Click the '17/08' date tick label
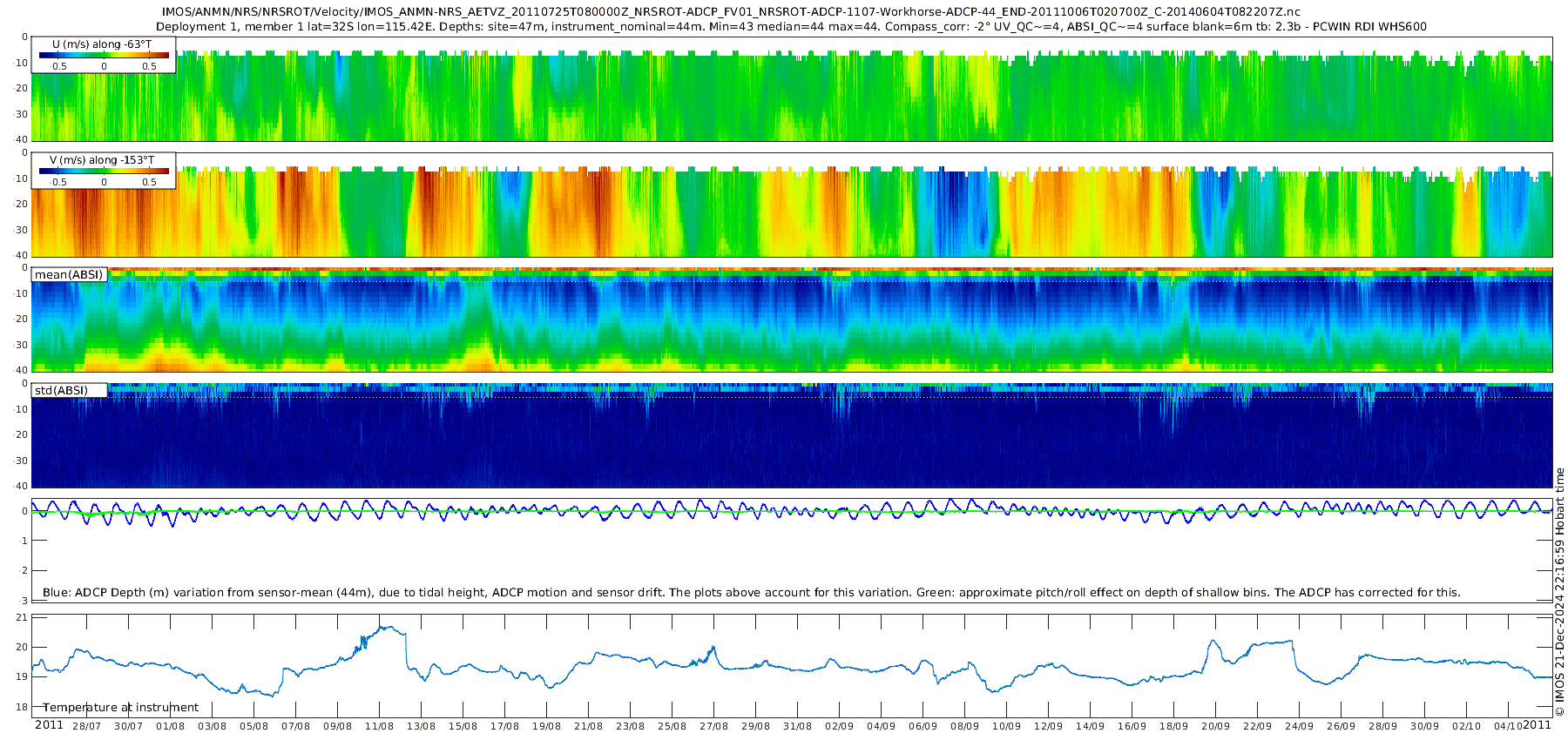Screen dimensions: 1568x740 [x=504, y=726]
